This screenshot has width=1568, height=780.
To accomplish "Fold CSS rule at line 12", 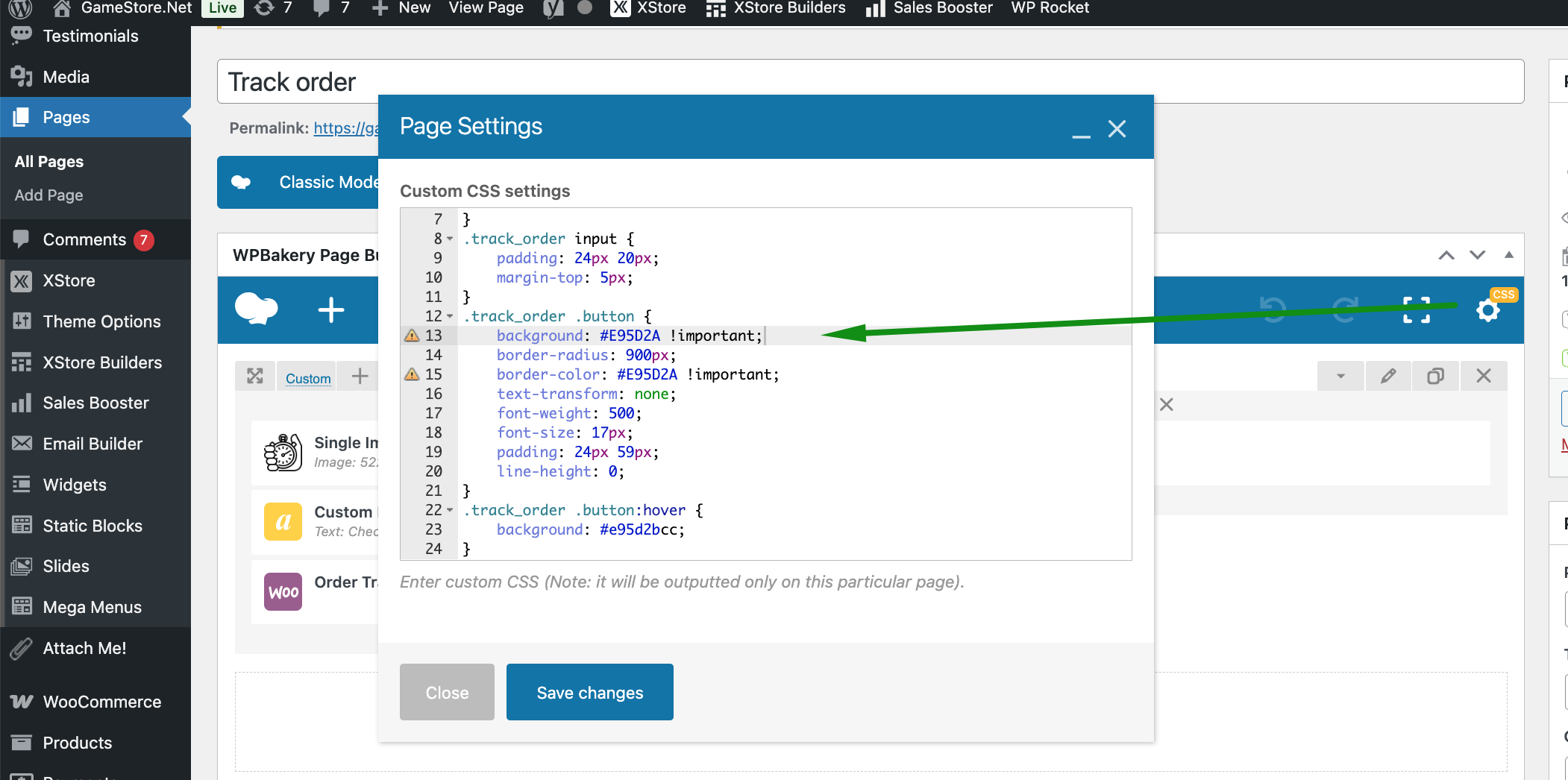I will pos(450,316).
